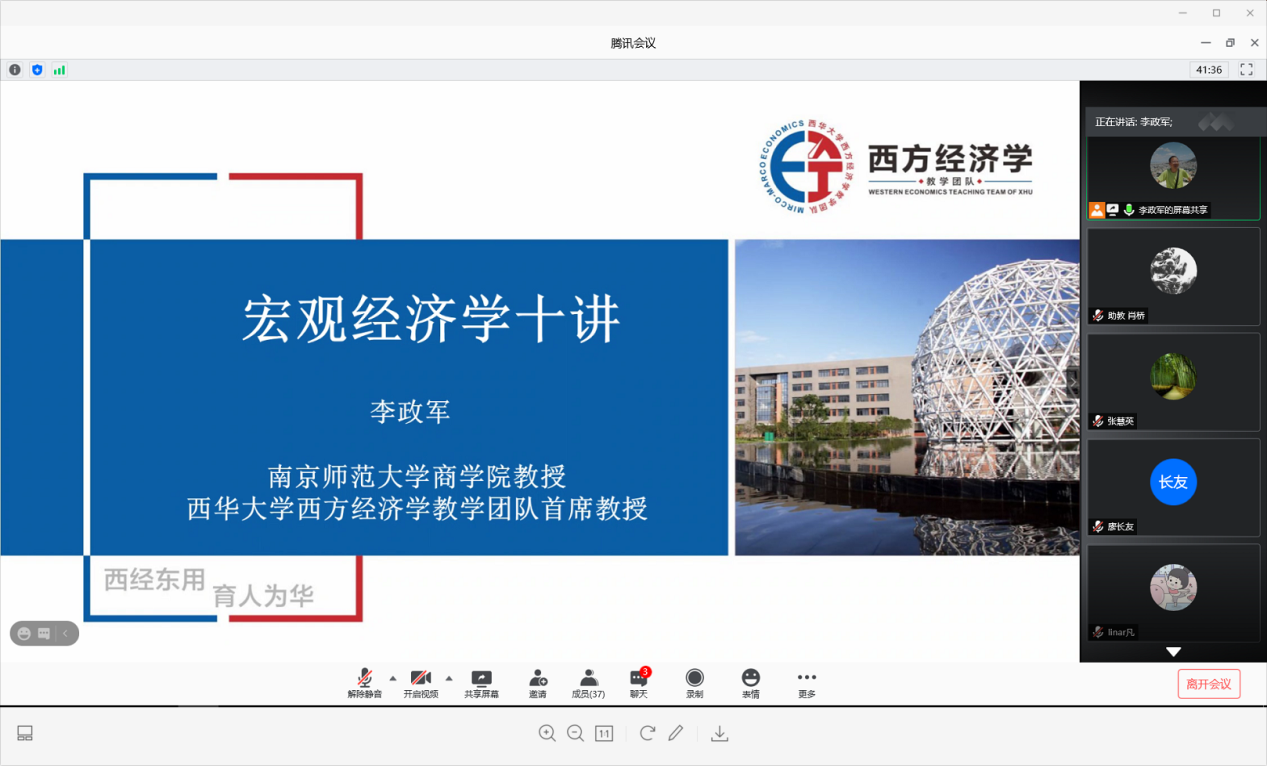
Task: Turn on camera via 开启视频
Action: tap(421, 683)
